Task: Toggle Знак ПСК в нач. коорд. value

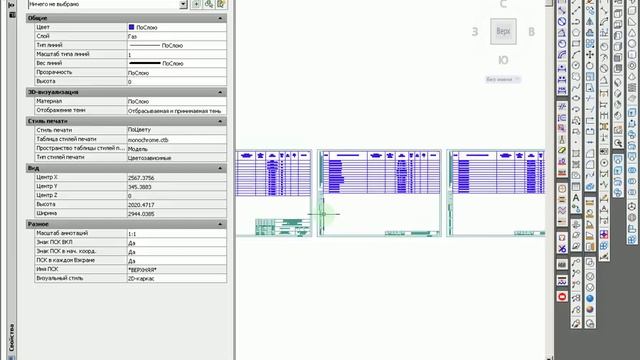Action: click(x=177, y=251)
